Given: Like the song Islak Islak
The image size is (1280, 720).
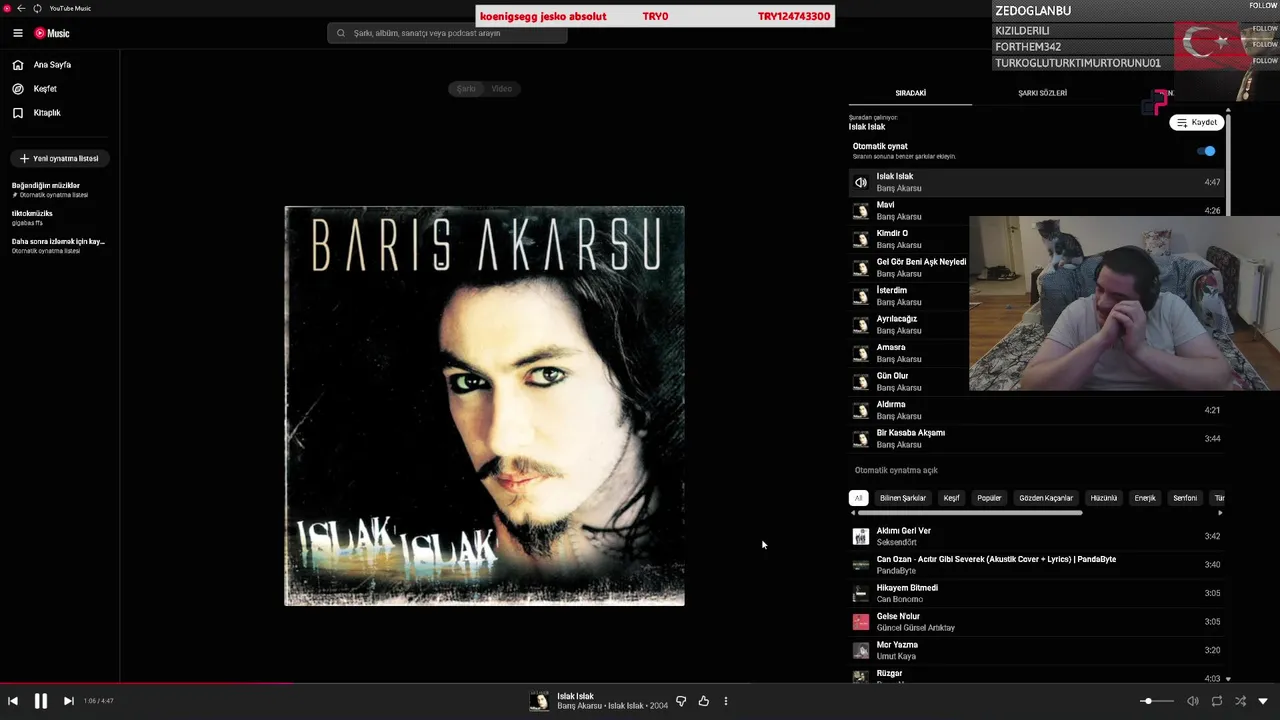Looking at the screenshot, I should coord(704,701).
